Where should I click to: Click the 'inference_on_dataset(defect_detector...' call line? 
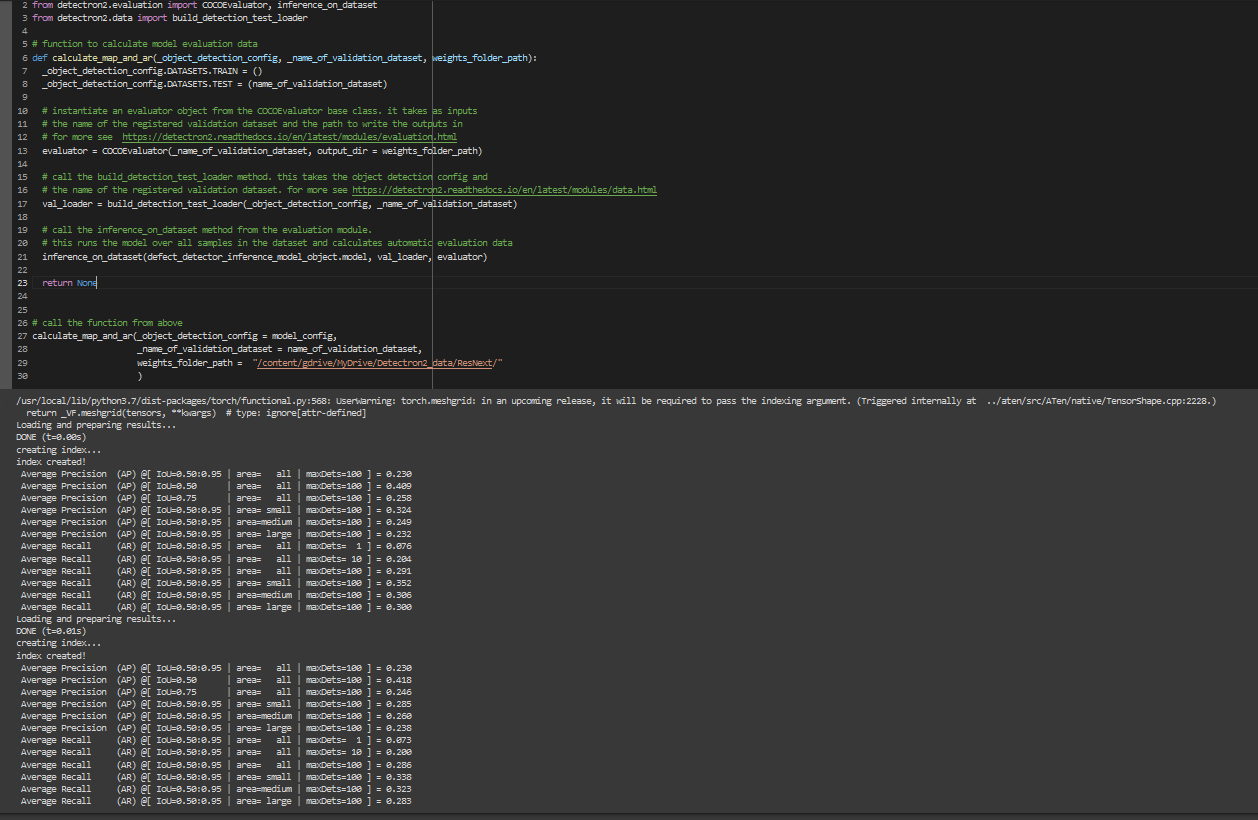coord(264,258)
